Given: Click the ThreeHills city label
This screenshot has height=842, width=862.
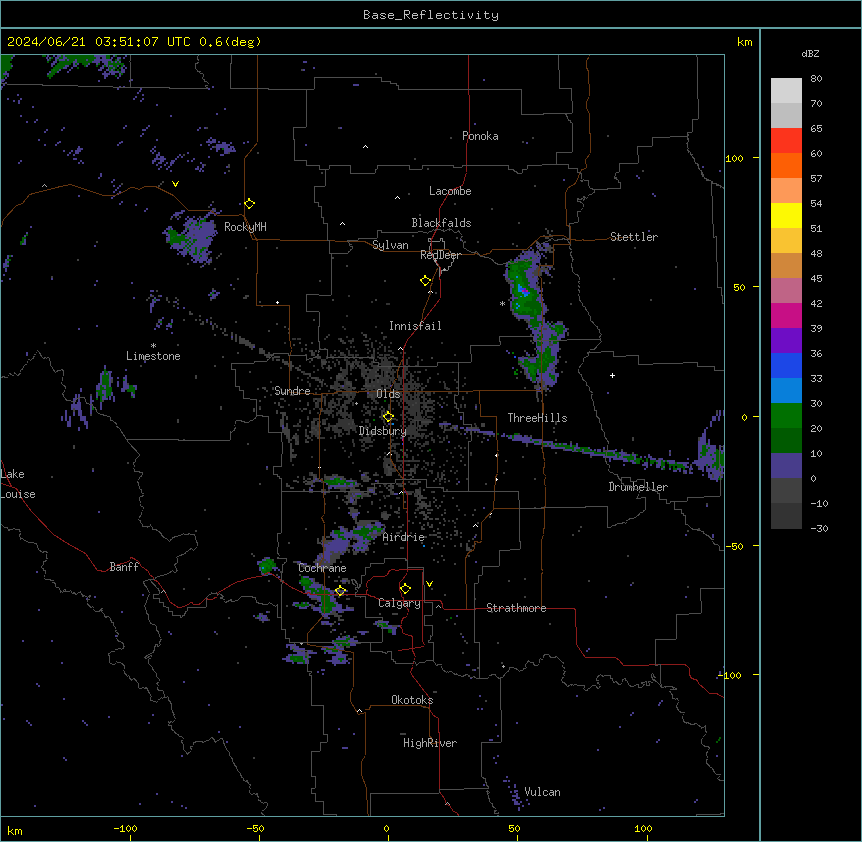Looking at the screenshot, I should pyautogui.click(x=537, y=418).
